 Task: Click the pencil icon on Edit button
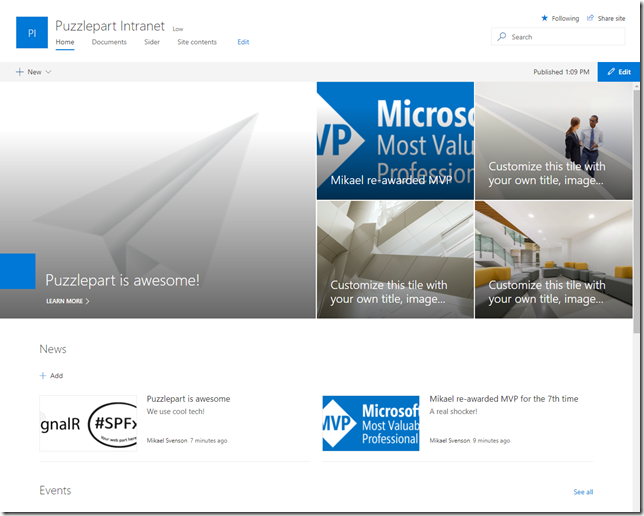611,72
